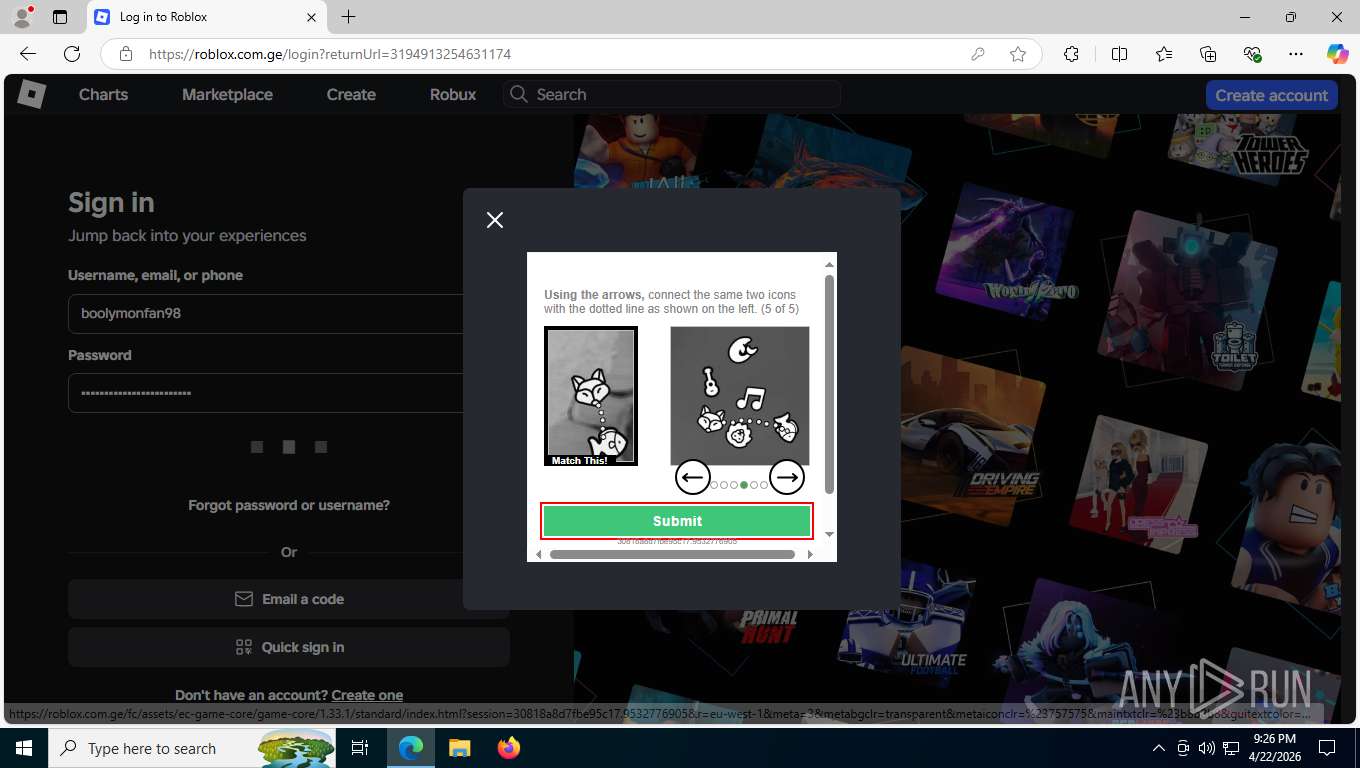Open browser extensions menu

1071,54
